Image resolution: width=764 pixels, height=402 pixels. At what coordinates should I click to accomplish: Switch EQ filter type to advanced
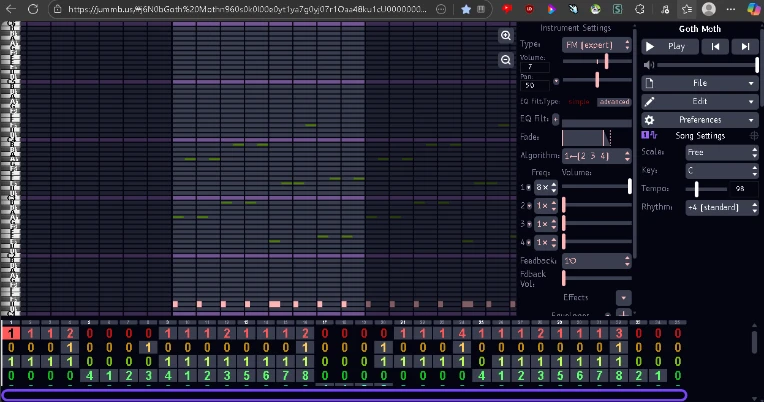click(614, 102)
